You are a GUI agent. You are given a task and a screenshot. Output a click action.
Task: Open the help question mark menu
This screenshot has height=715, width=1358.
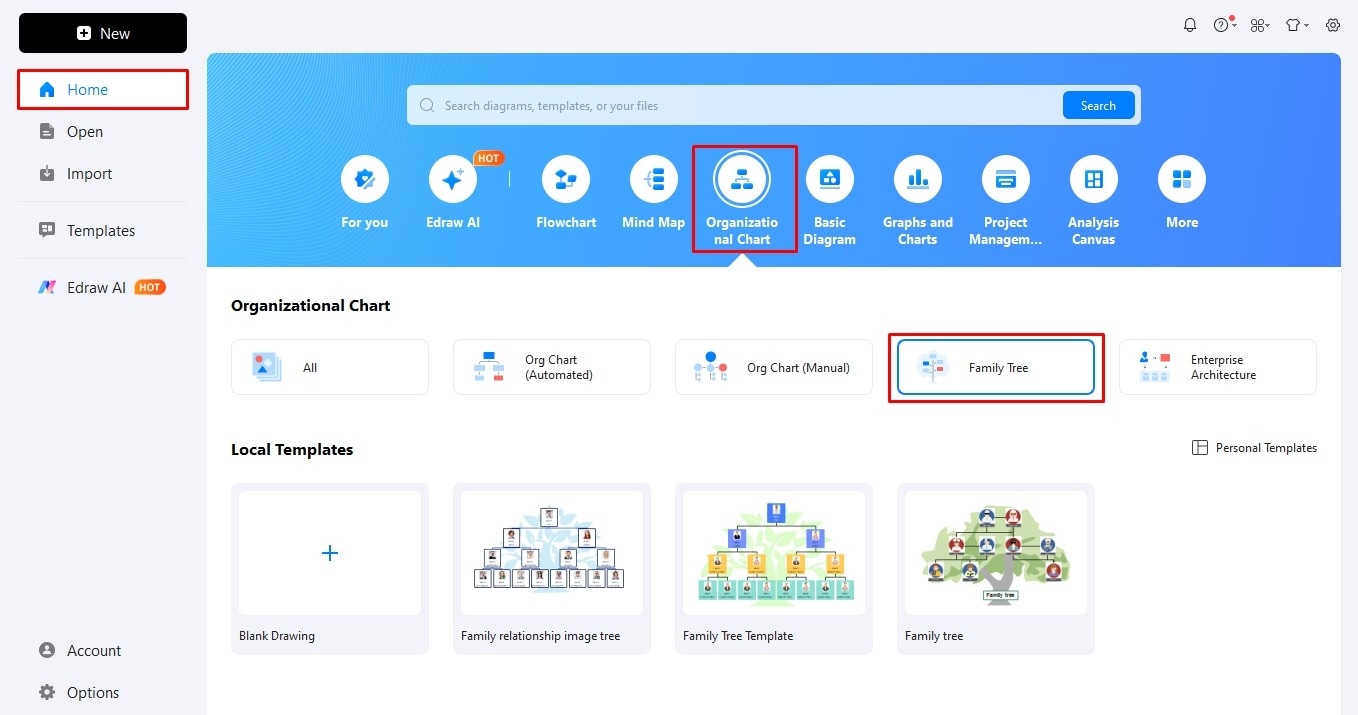point(1225,25)
